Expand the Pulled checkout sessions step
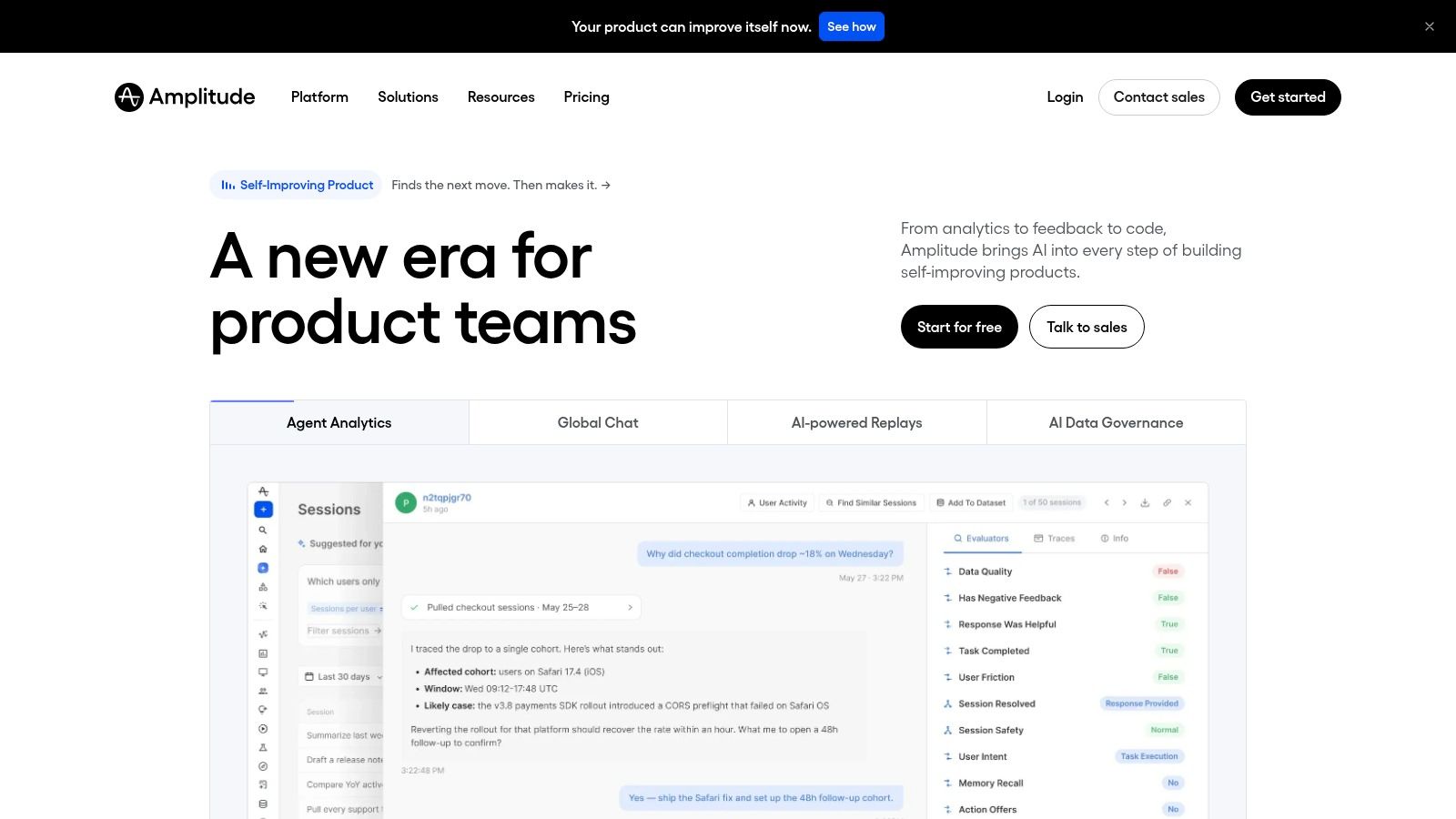1456x819 pixels. [x=521, y=607]
